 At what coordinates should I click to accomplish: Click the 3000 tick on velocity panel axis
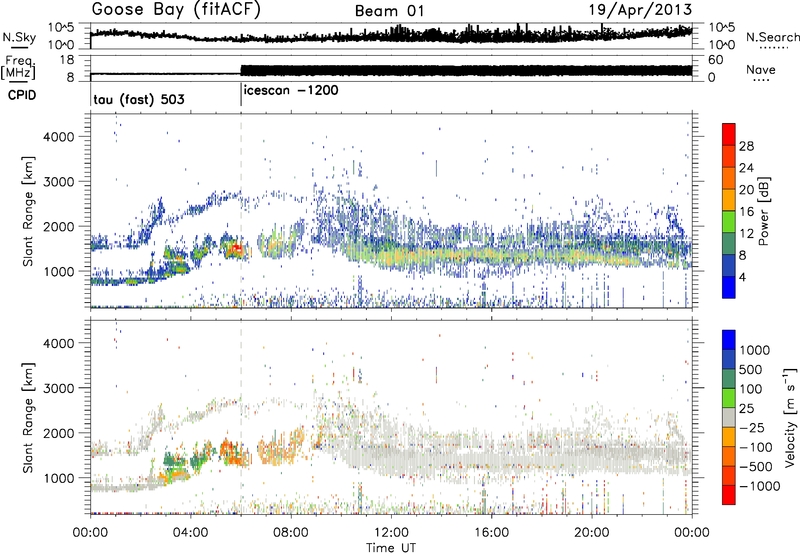pos(59,388)
